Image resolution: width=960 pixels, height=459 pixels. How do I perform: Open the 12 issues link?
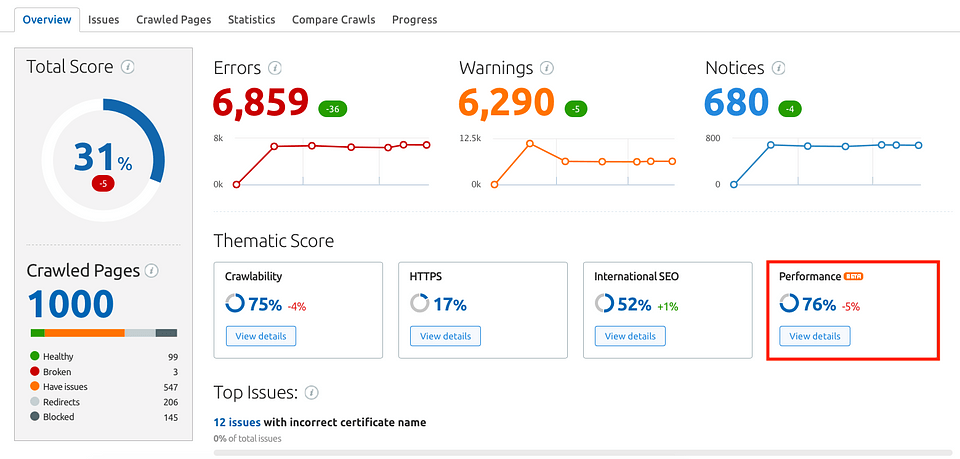click(x=237, y=422)
